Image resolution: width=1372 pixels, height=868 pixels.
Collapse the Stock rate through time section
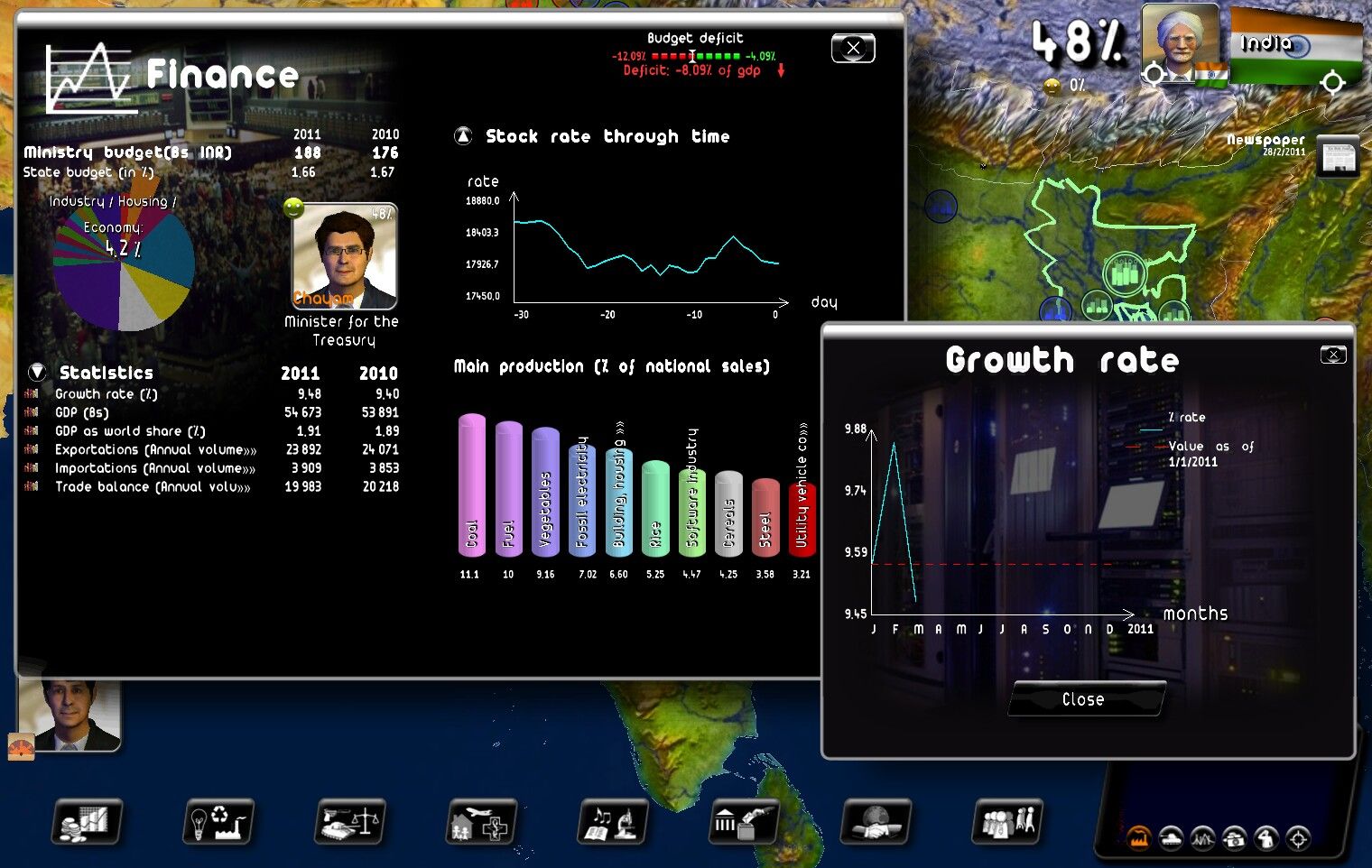click(463, 136)
